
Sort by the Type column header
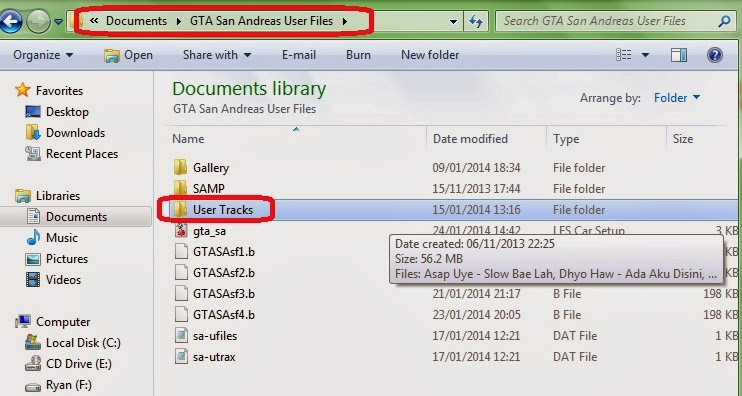pyautogui.click(x=566, y=139)
